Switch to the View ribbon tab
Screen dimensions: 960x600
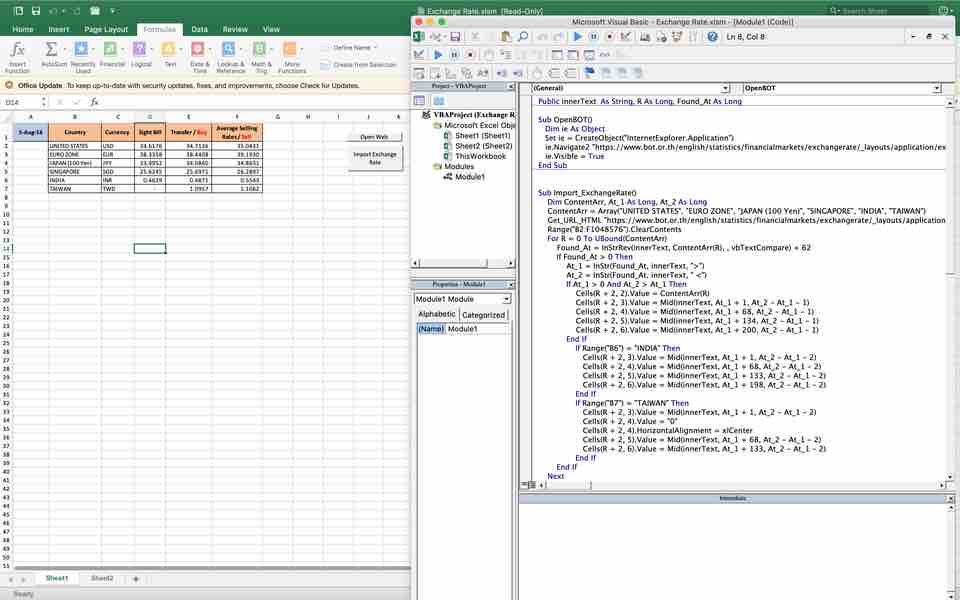pos(271,29)
